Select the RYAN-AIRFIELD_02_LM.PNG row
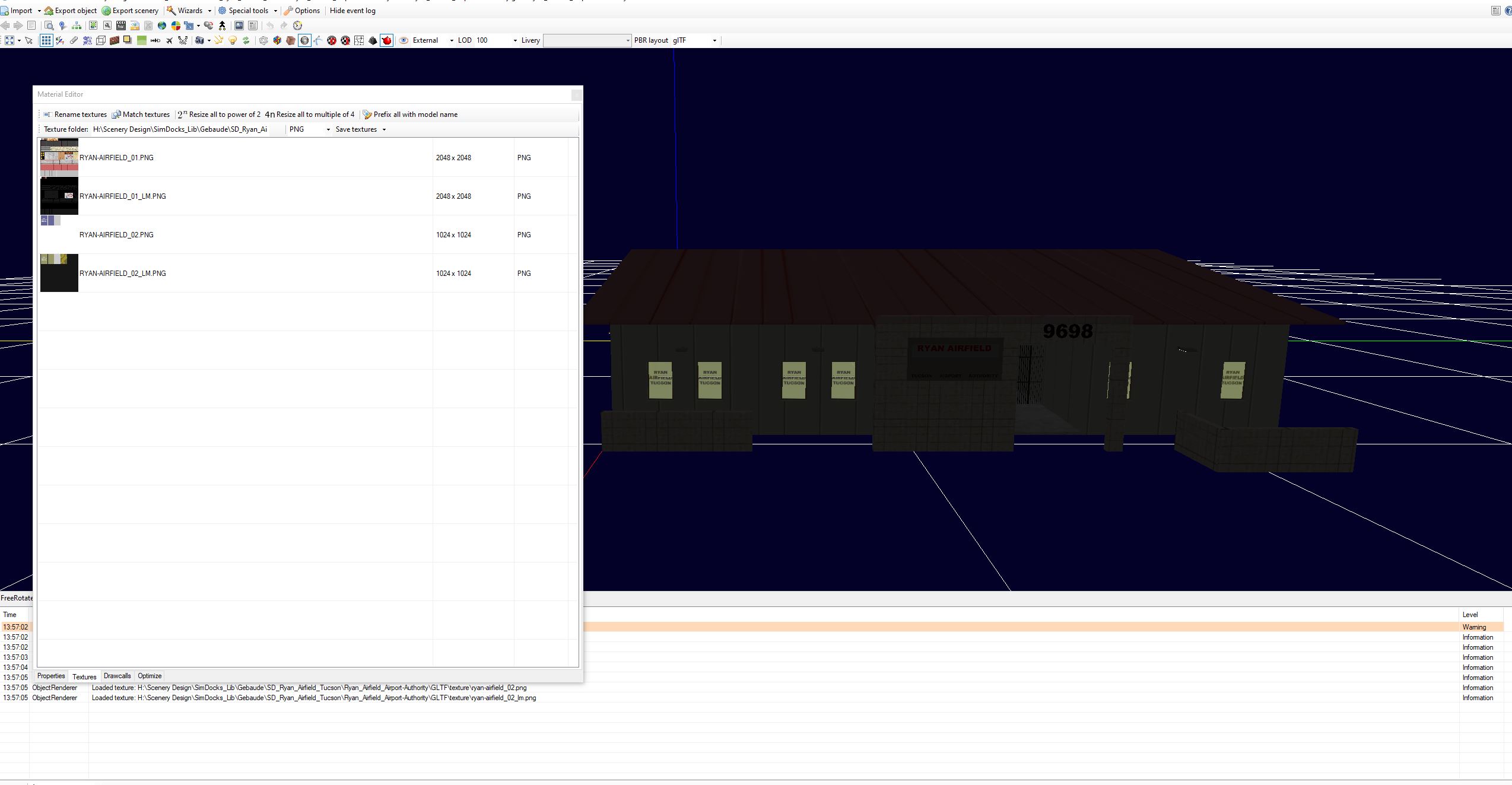The height and width of the screenshot is (785, 1512). (x=306, y=274)
